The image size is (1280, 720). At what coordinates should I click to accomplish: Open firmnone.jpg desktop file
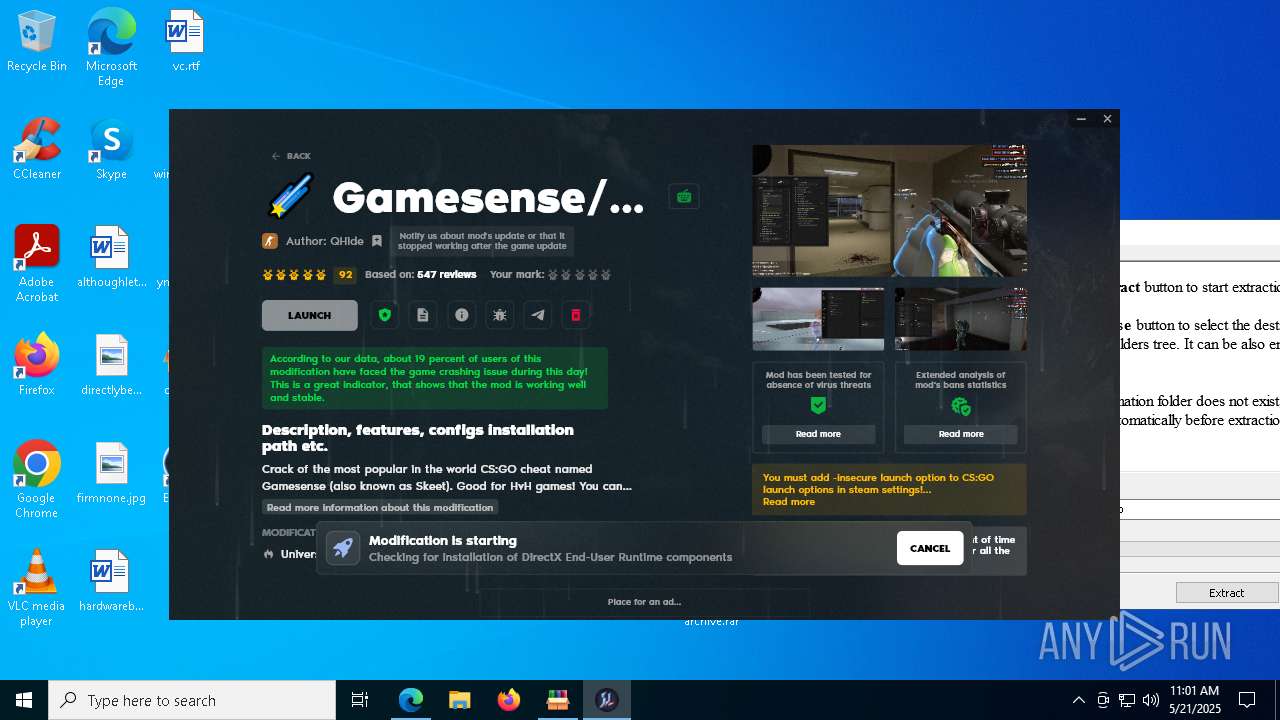click(111, 473)
